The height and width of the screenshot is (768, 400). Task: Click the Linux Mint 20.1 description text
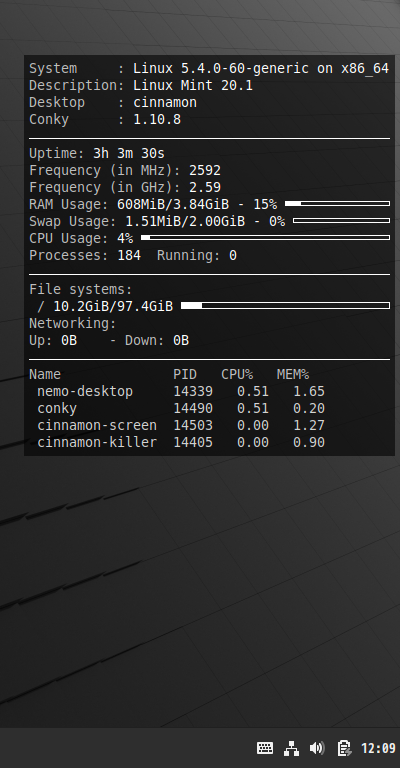coord(193,85)
